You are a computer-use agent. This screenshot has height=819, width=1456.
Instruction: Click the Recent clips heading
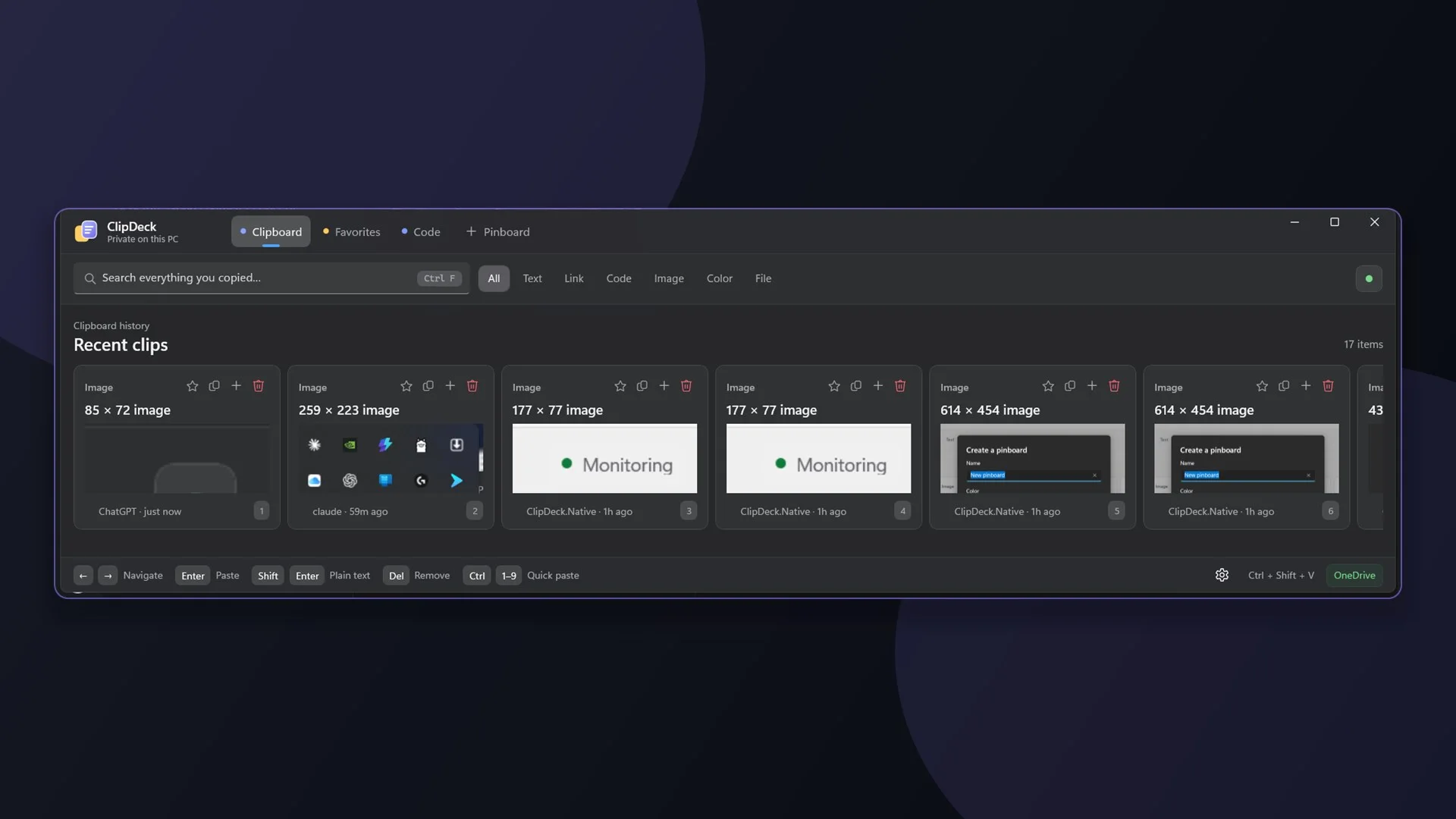coord(121,345)
